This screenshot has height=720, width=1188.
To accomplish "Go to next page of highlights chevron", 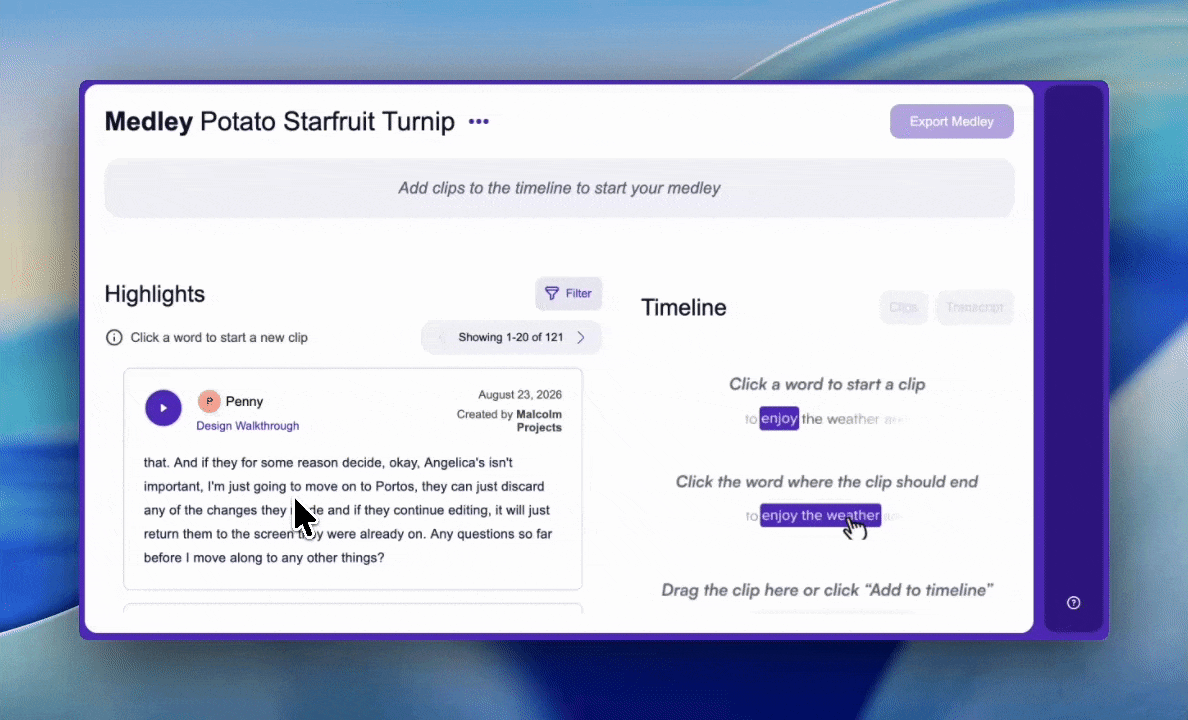I will [x=581, y=337].
